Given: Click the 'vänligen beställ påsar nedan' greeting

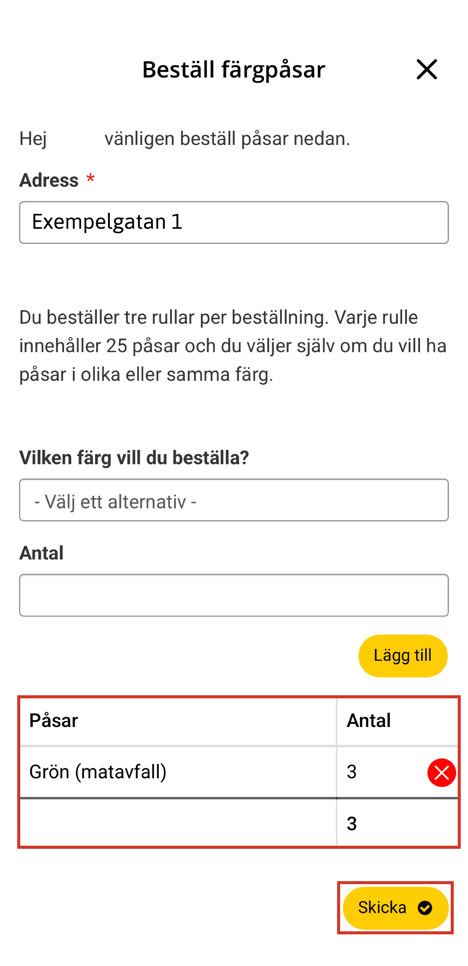Looking at the screenshot, I should (x=227, y=139).
